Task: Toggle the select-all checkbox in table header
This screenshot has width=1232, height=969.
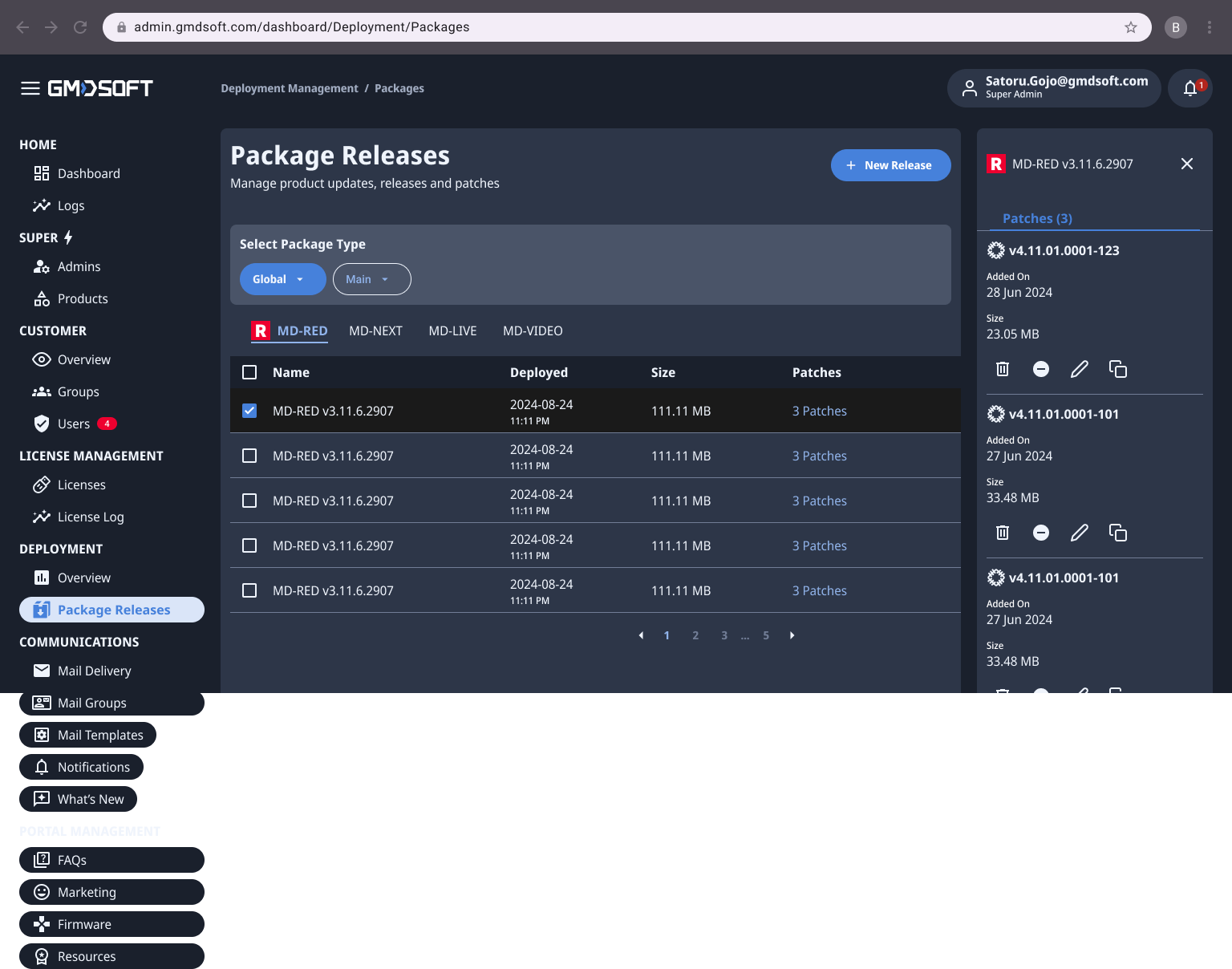Action: [x=249, y=372]
